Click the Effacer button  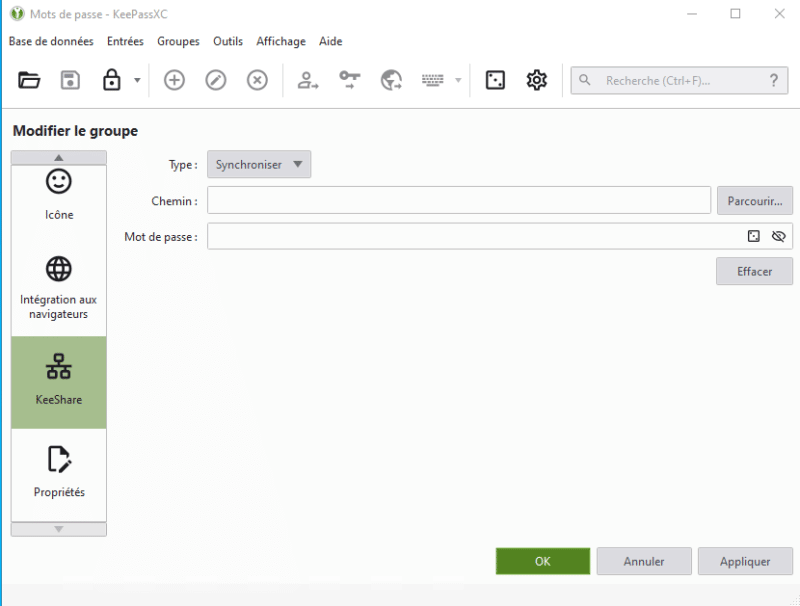coord(754,271)
